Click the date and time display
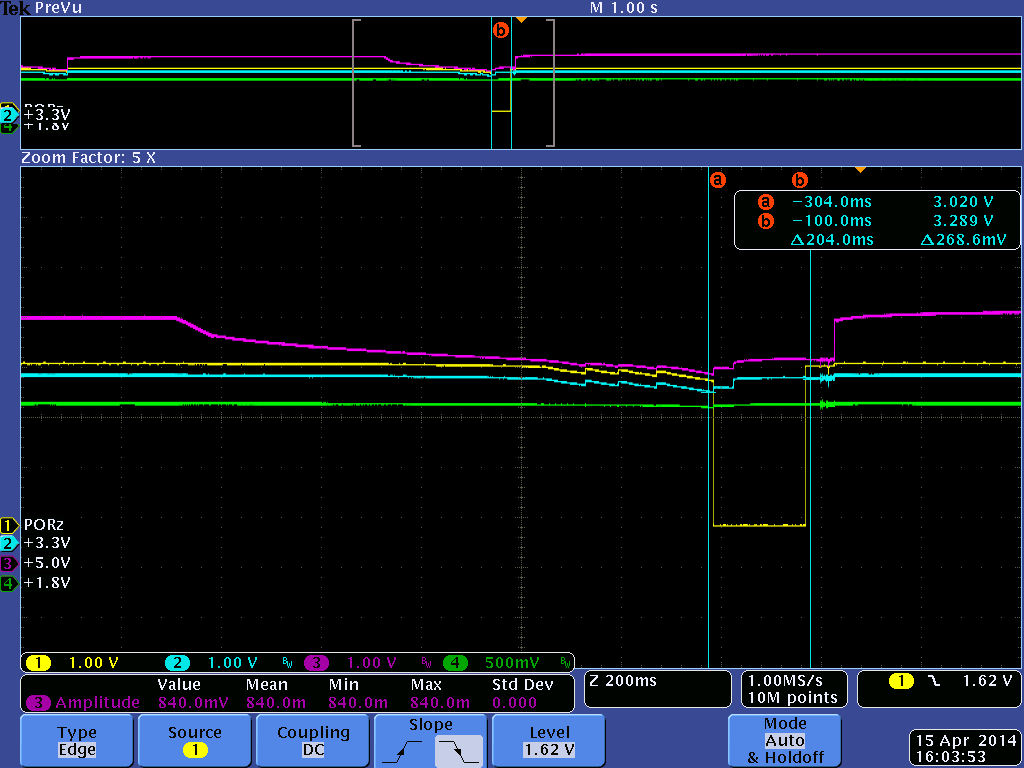The height and width of the screenshot is (768, 1024). (x=966, y=749)
